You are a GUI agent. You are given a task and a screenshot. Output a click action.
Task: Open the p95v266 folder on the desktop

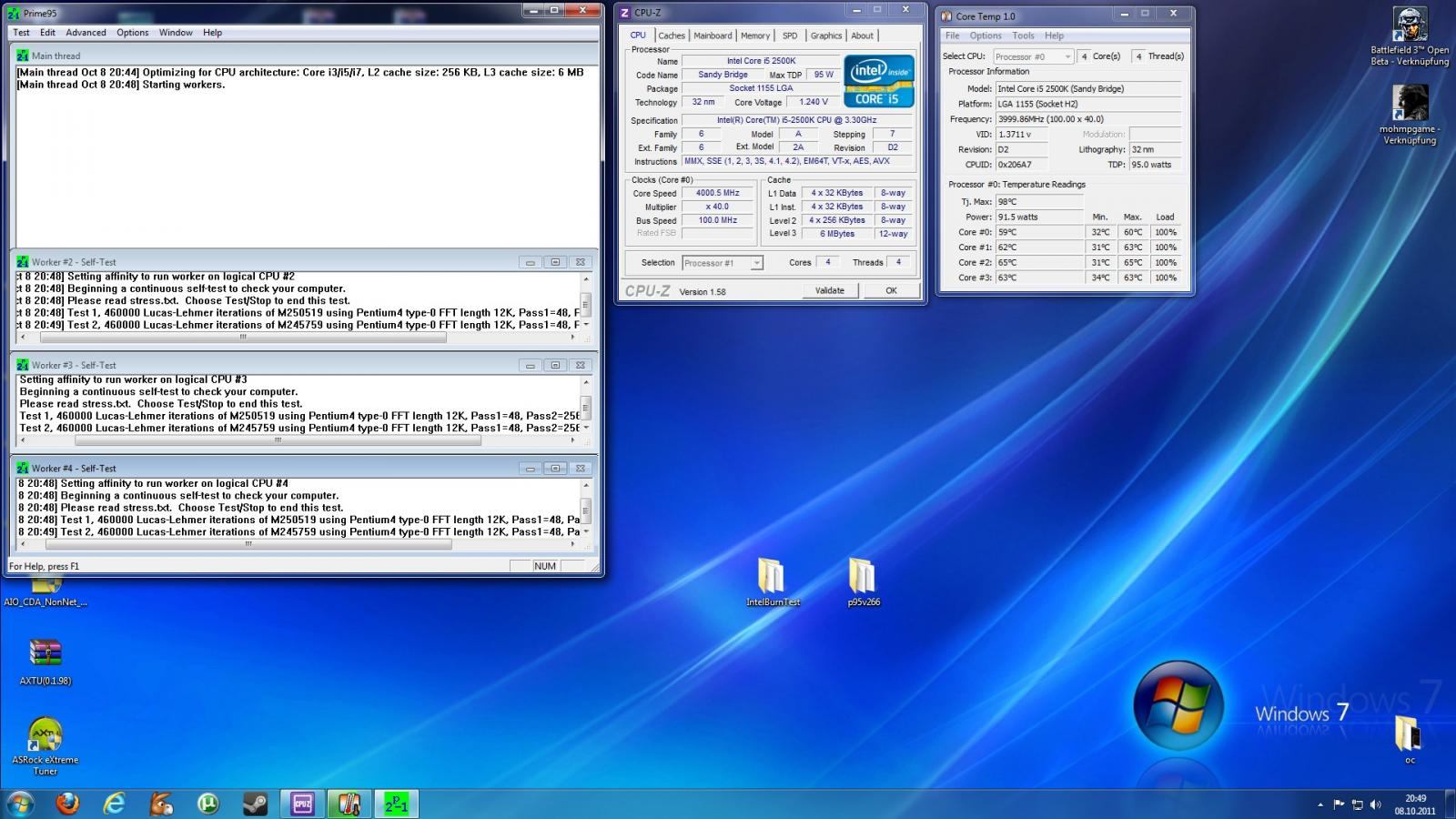pyautogui.click(x=863, y=582)
